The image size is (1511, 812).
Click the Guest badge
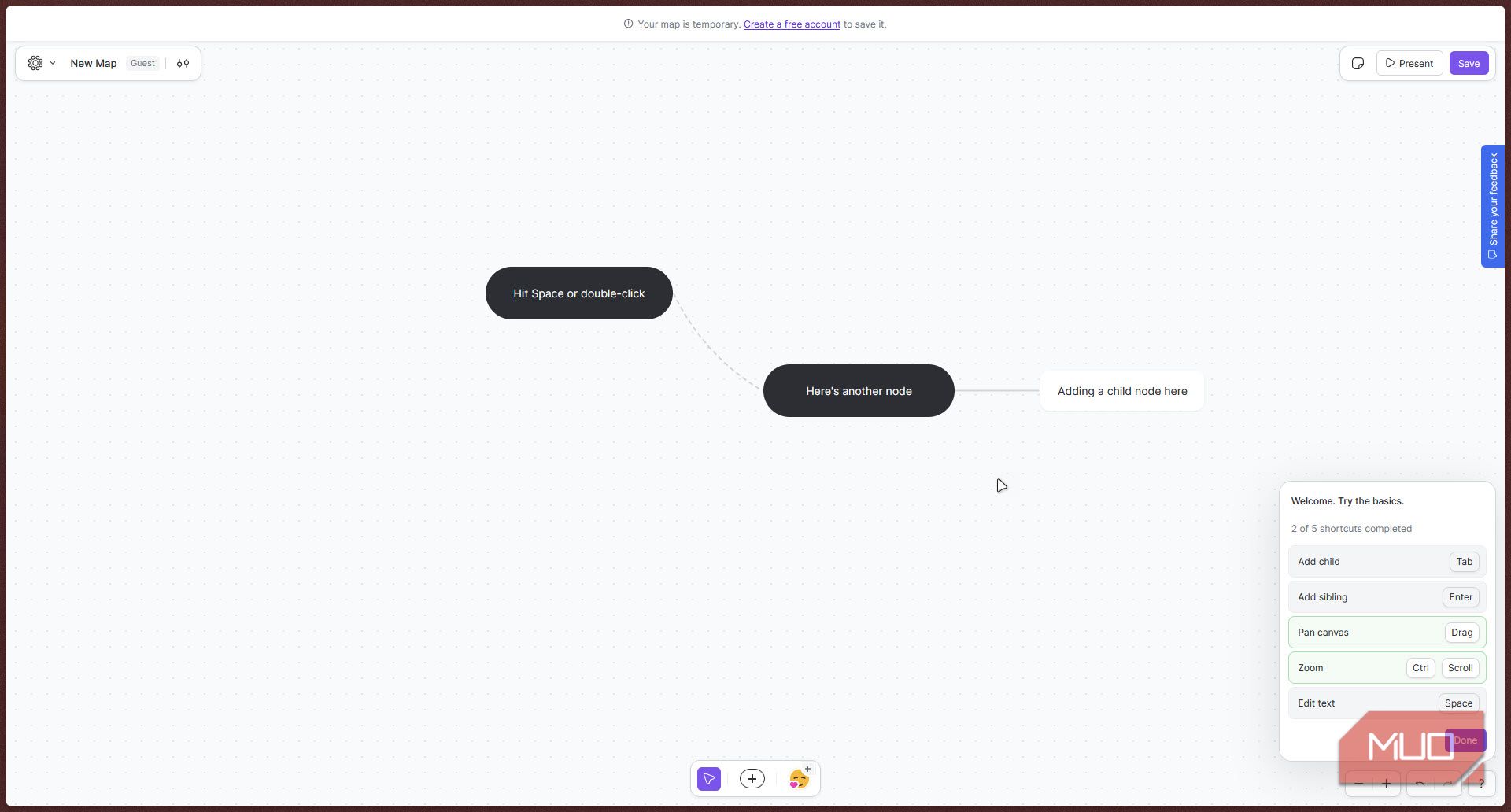(x=142, y=63)
